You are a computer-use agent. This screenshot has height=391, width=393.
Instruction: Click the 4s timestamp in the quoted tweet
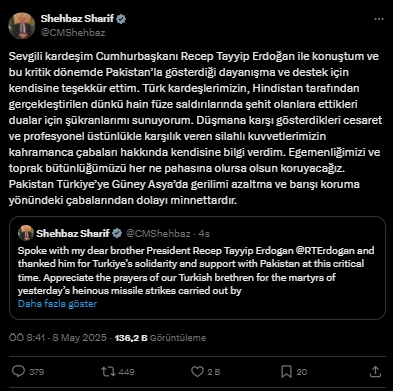pyautogui.click(x=204, y=234)
